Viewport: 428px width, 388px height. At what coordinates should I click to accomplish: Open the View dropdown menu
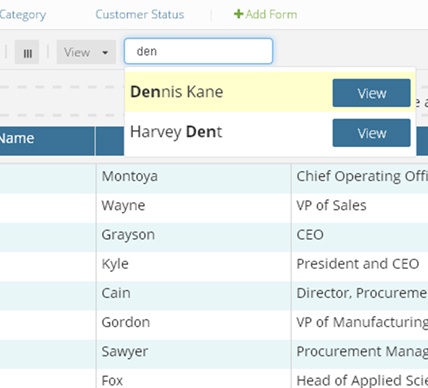click(86, 52)
